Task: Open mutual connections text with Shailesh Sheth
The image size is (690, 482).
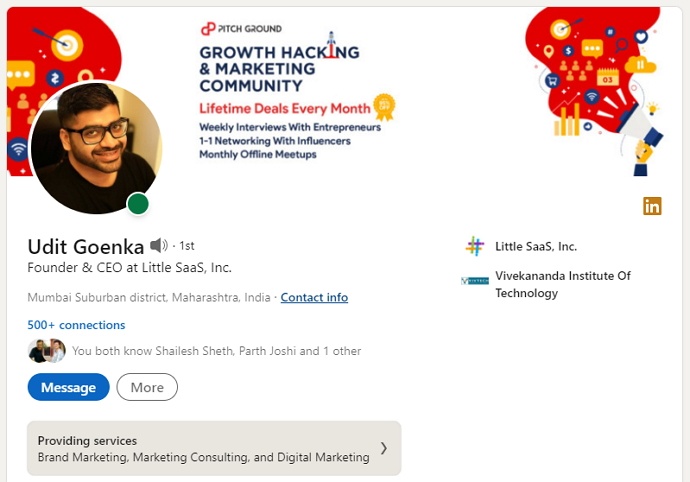Action: click(x=217, y=351)
